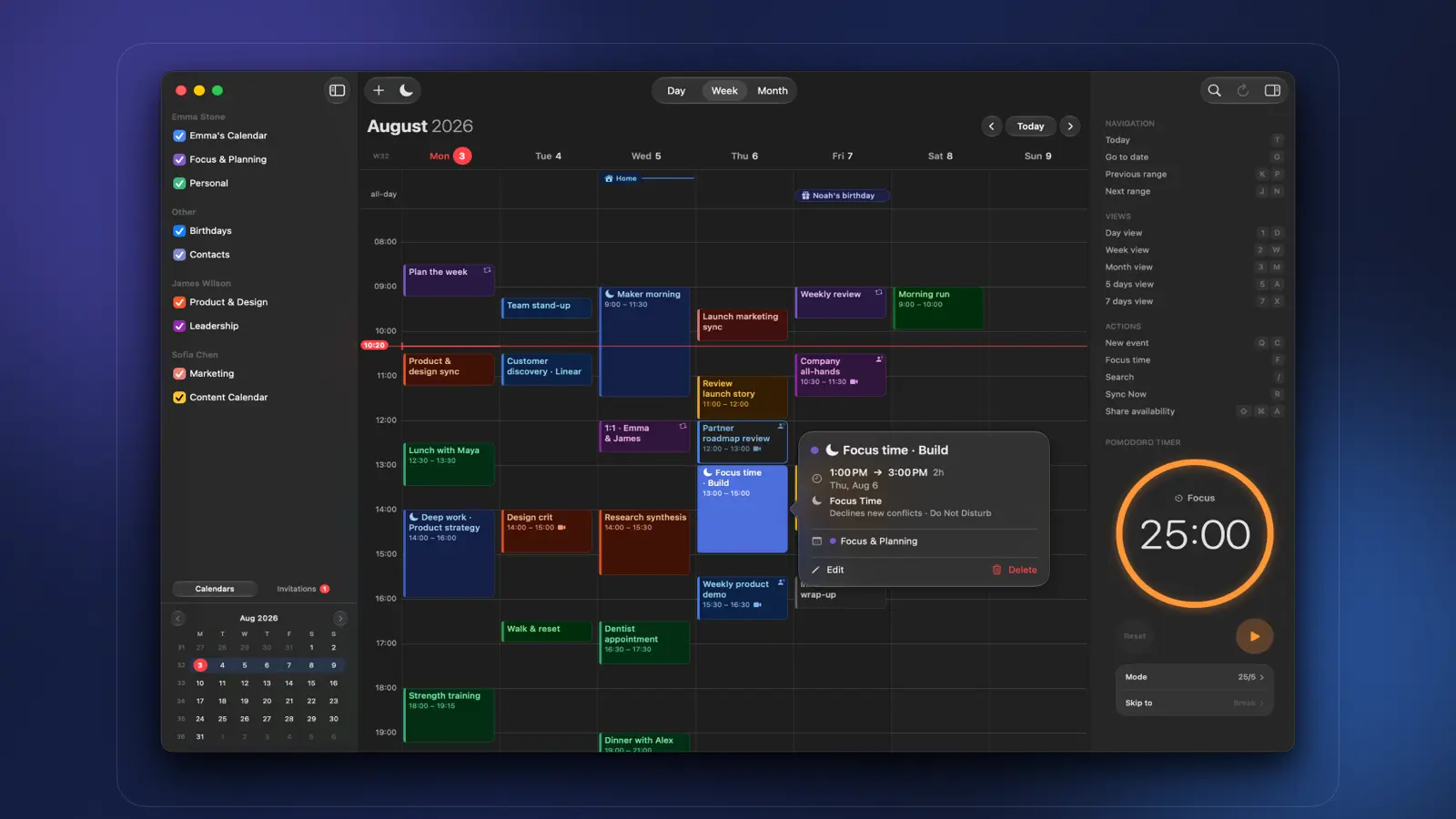This screenshot has height=819, width=1456.
Task: Open the Team stand-up event
Action: coord(546,308)
